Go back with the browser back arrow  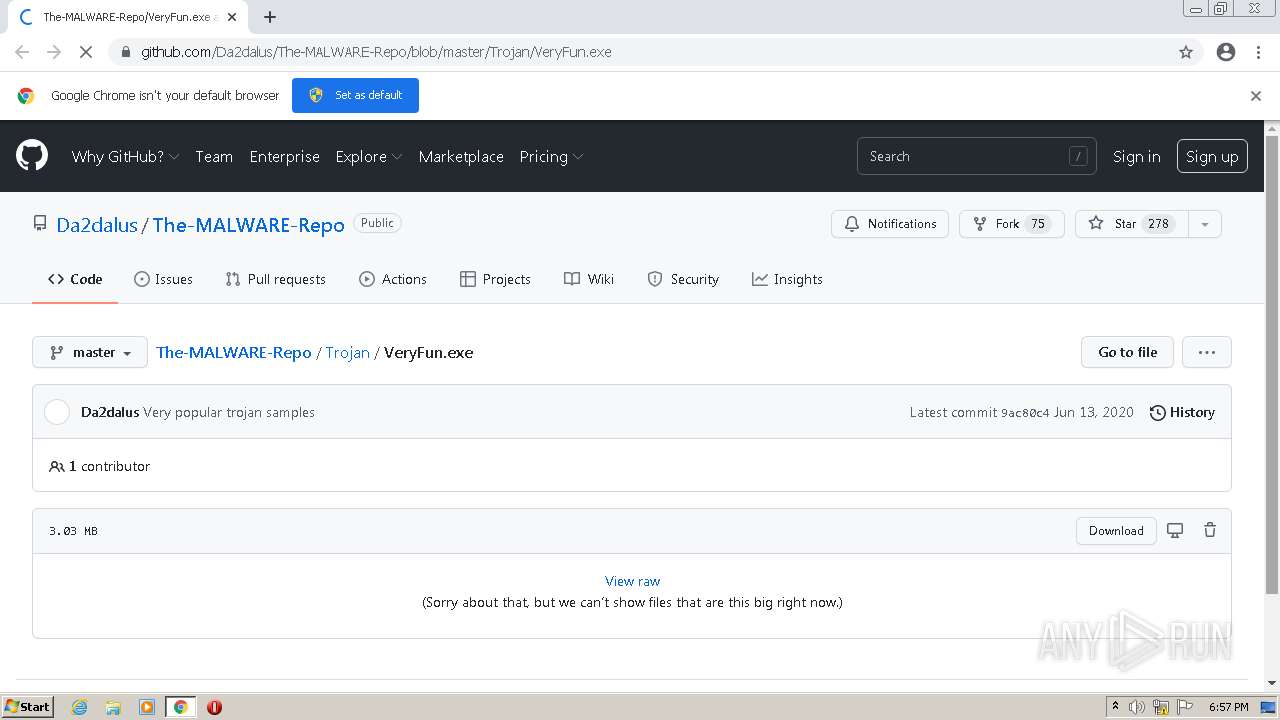coord(22,52)
